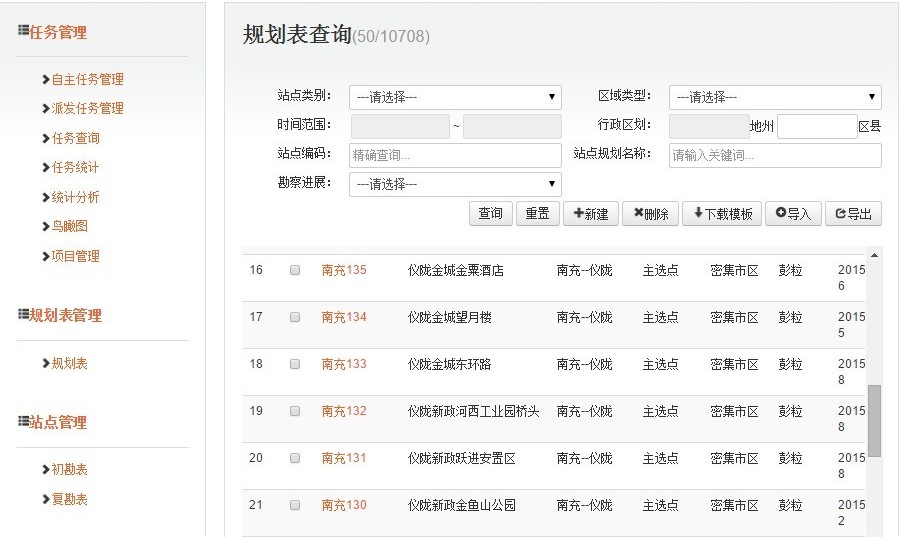Image resolution: width=900 pixels, height=537 pixels.
Task: Open the 站点类别 dropdown
Action: point(454,97)
